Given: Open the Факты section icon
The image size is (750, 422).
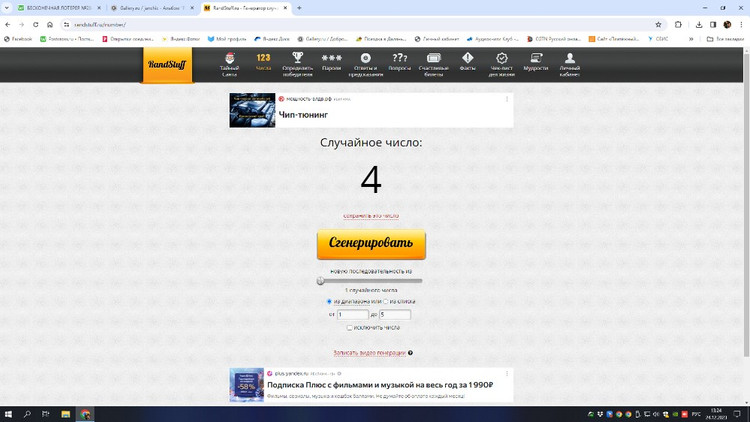Looking at the screenshot, I should tap(467, 59).
